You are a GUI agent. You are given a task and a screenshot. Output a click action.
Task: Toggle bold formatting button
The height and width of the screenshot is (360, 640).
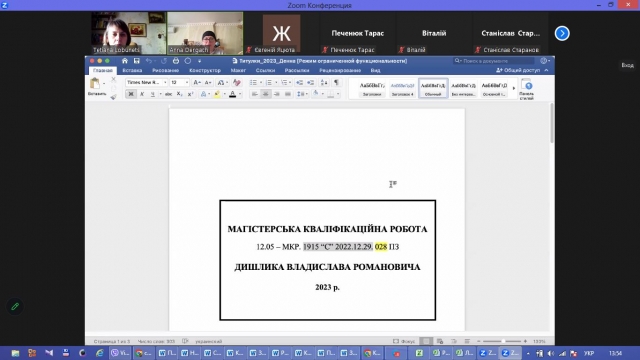[131, 94]
